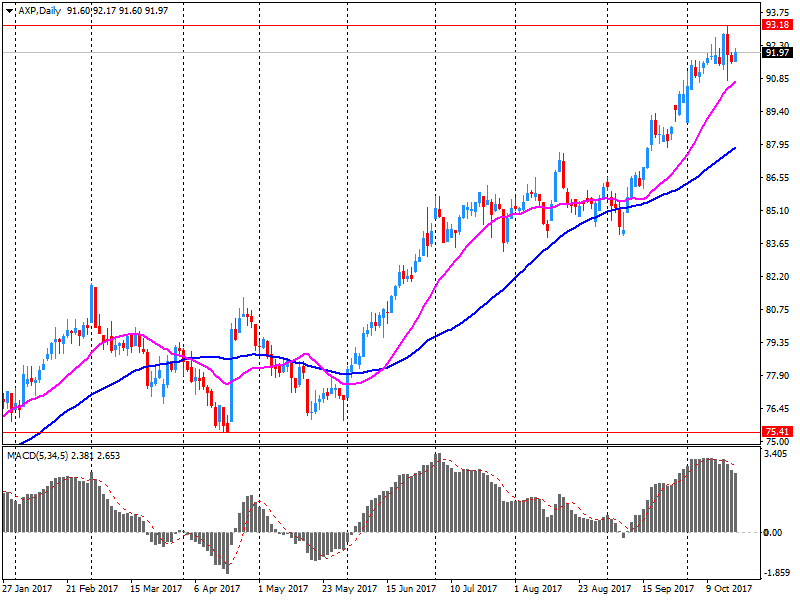Click the 6 Apr 2017 date label
Image resolution: width=800 pixels, height=600 pixels.
pos(217,589)
